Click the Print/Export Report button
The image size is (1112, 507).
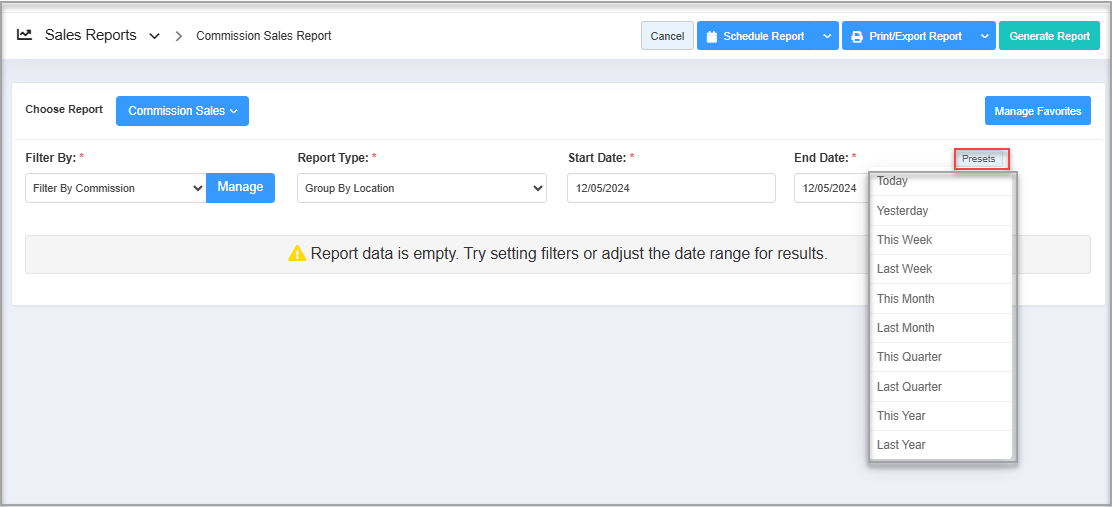tap(906, 36)
